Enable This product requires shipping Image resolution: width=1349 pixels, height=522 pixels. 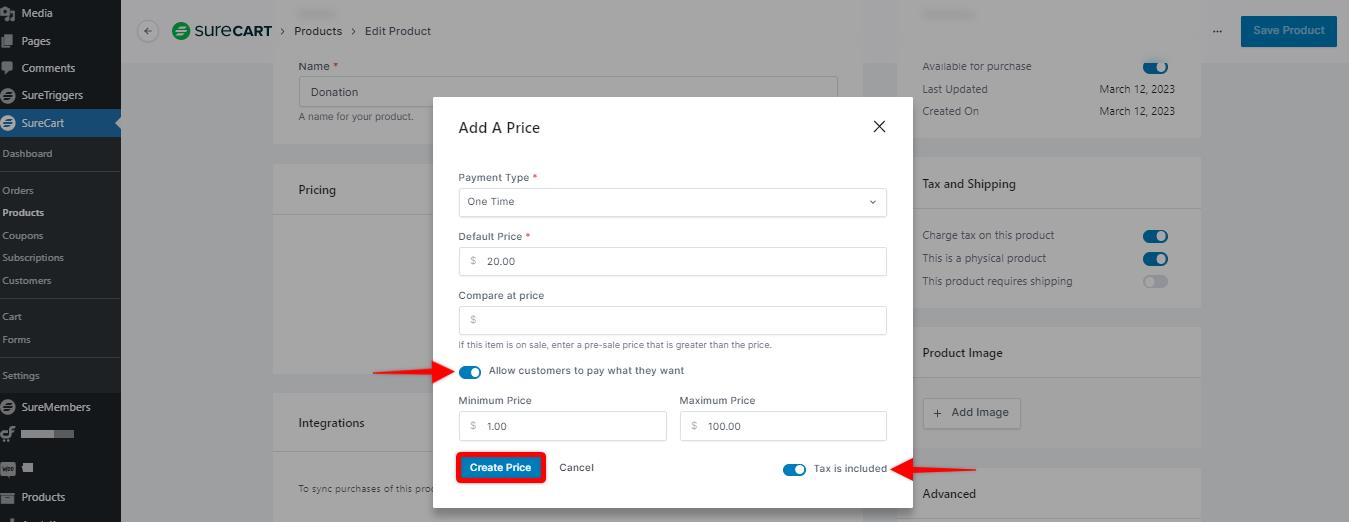[1155, 282]
